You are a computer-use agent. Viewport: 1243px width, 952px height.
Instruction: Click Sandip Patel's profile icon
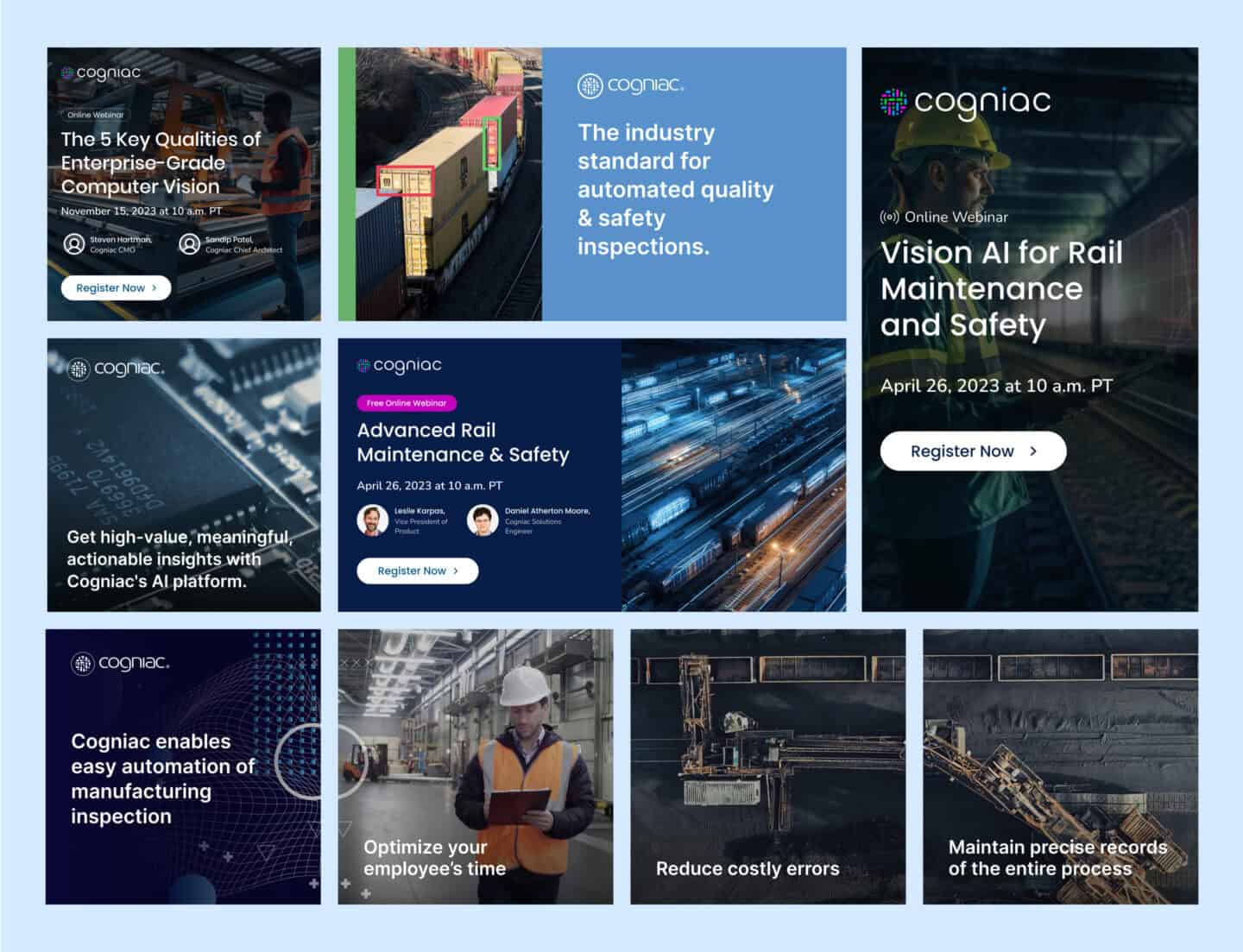click(189, 244)
